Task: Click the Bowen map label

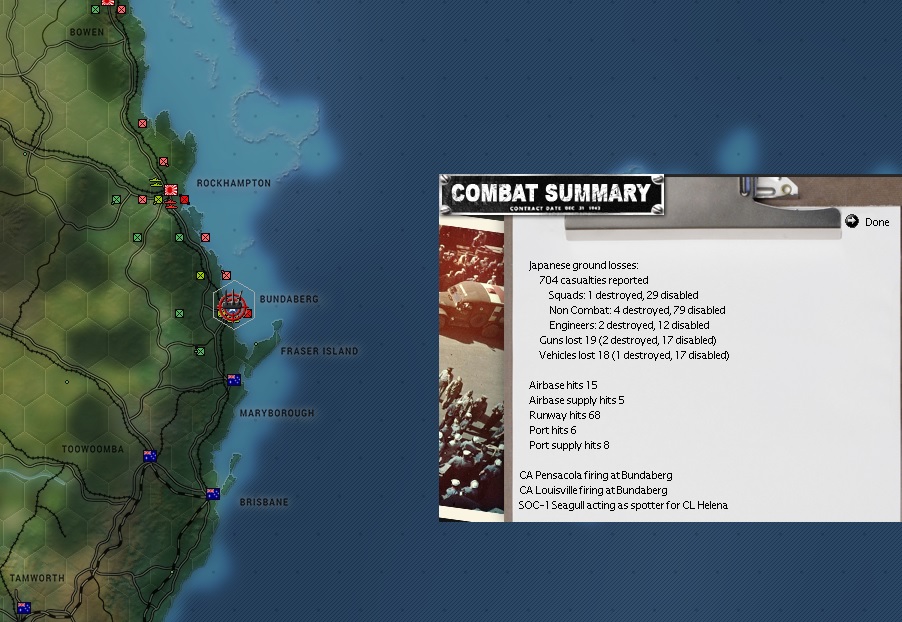Action: (x=87, y=32)
